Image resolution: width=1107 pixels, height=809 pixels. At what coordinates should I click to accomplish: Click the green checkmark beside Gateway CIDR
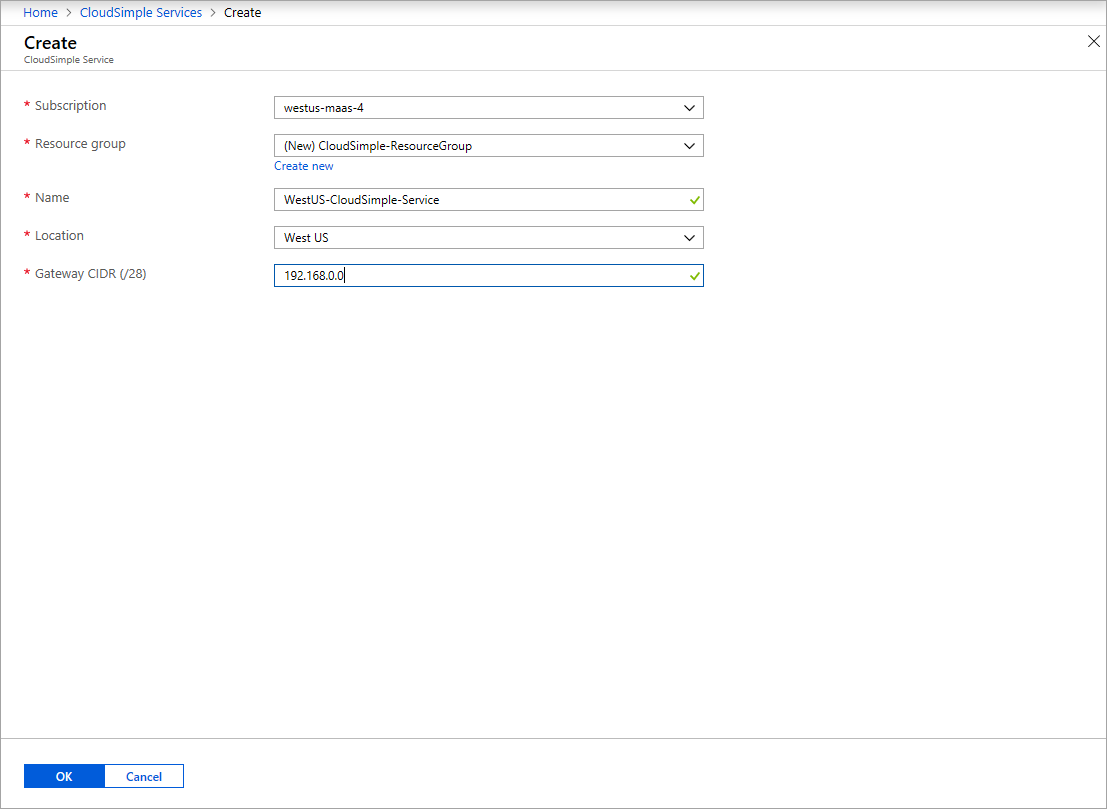(x=693, y=275)
